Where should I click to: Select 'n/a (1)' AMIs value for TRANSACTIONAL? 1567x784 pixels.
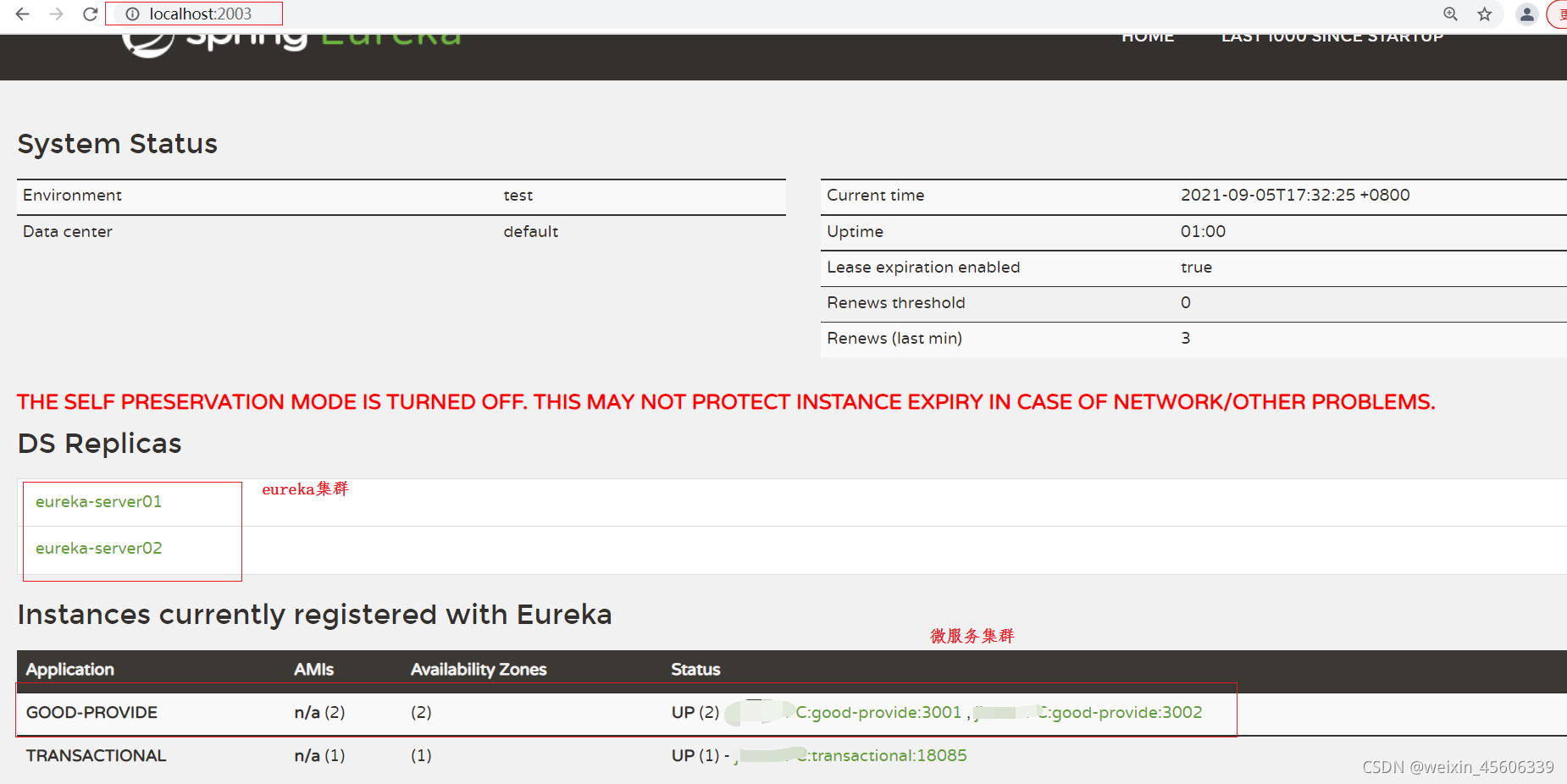tap(319, 755)
